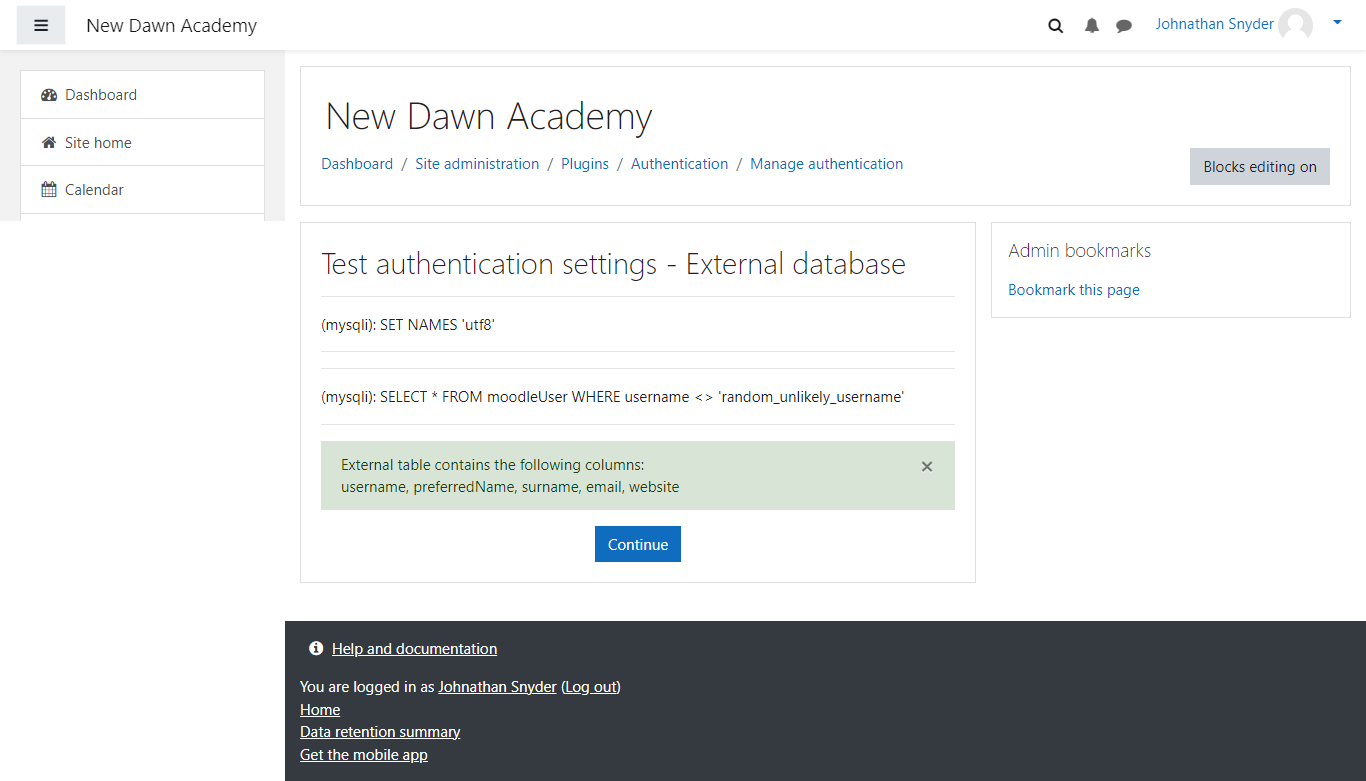Click Johnathan Snyder link in footer
The height and width of the screenshot is (781, 1366).
coord(497,687)
